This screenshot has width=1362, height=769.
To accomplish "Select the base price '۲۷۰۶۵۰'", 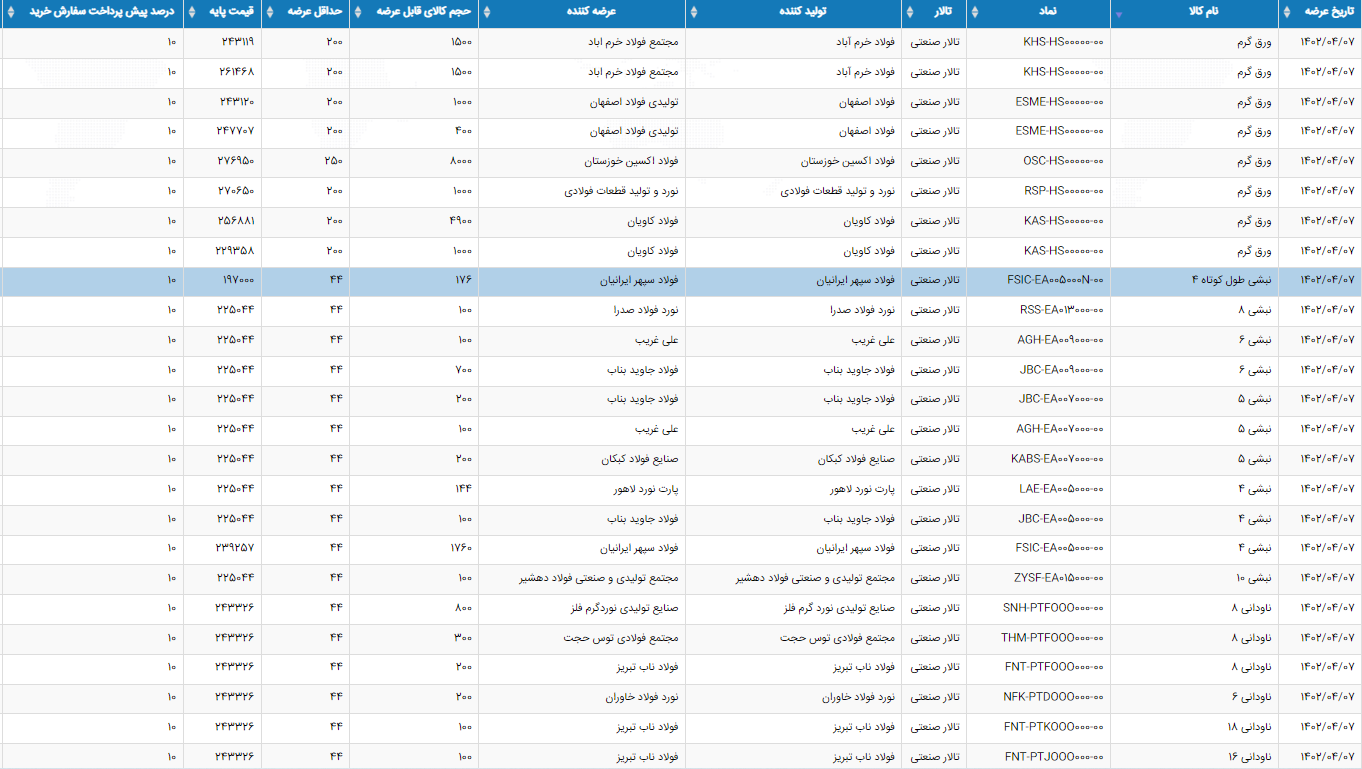I will (235, 191).
